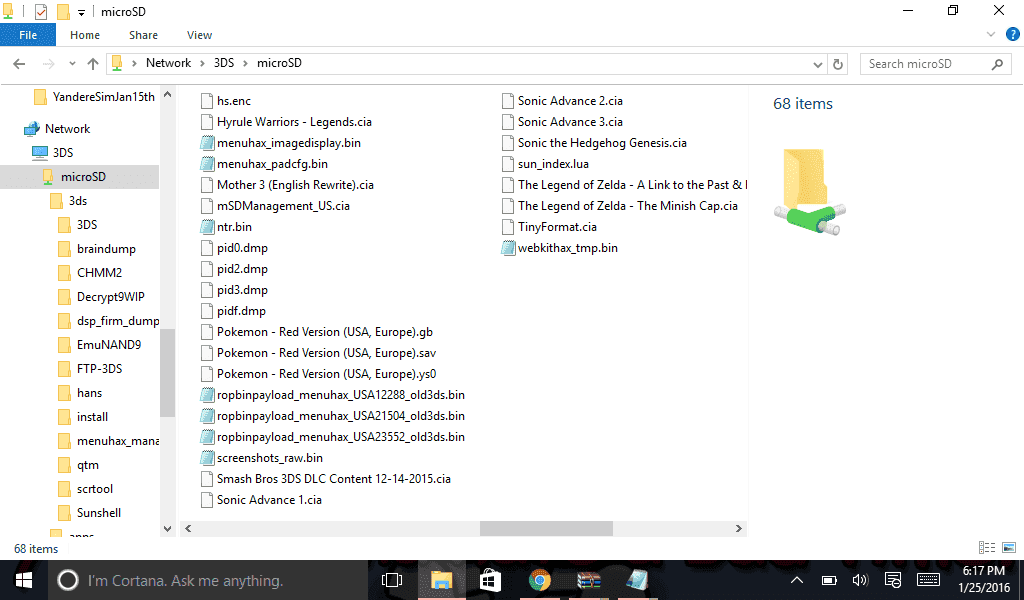The height and width of the screenshot is (600, 1024).
Task: Open WinRAR from the taskbar
Action: (x=588, y=580)
